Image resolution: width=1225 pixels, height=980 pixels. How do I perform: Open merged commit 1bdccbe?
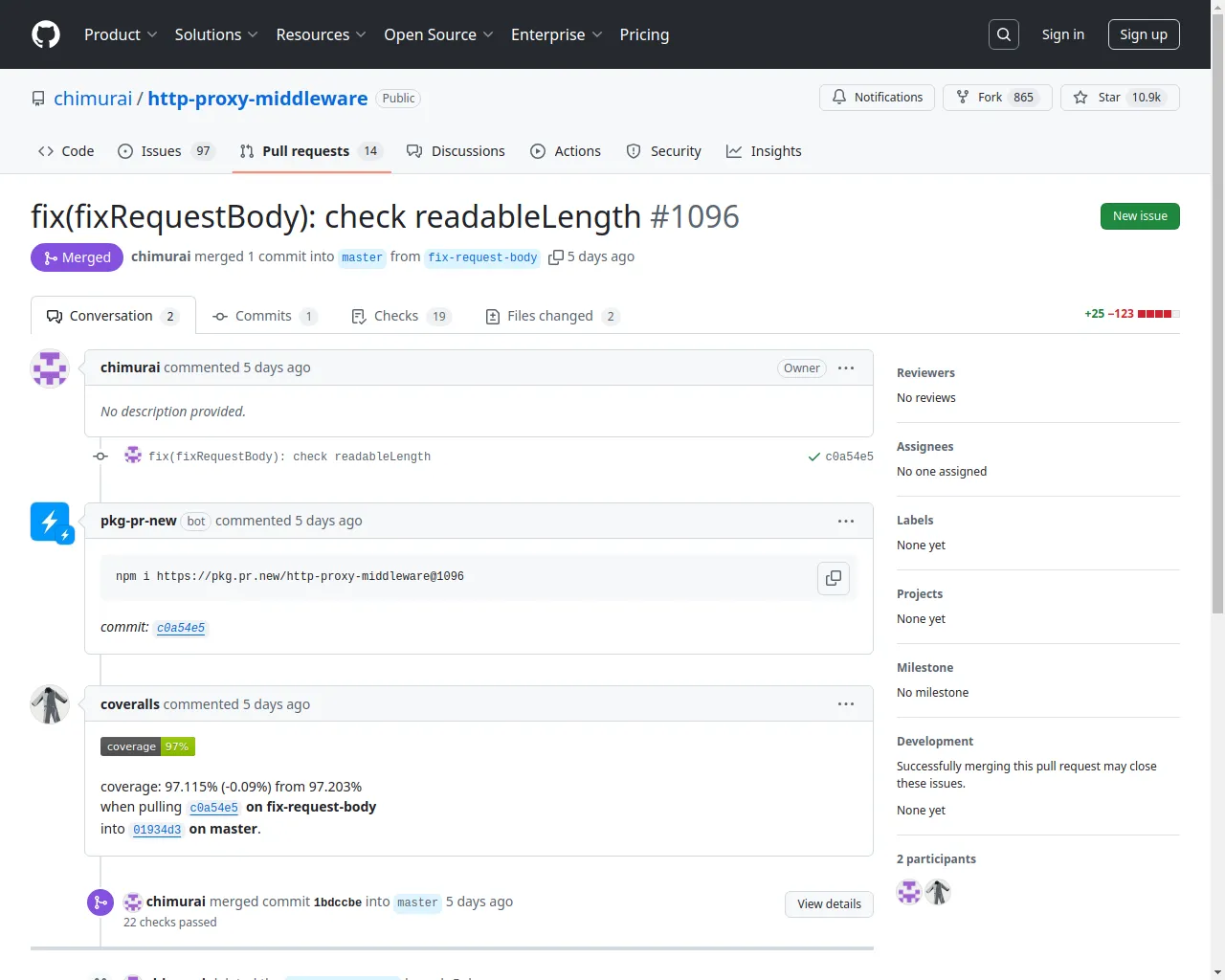(338, 902)
